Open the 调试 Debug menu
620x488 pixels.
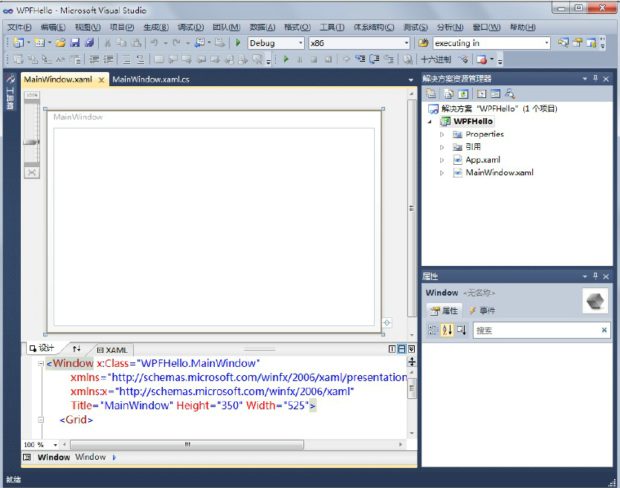click(x=191, y=27)
